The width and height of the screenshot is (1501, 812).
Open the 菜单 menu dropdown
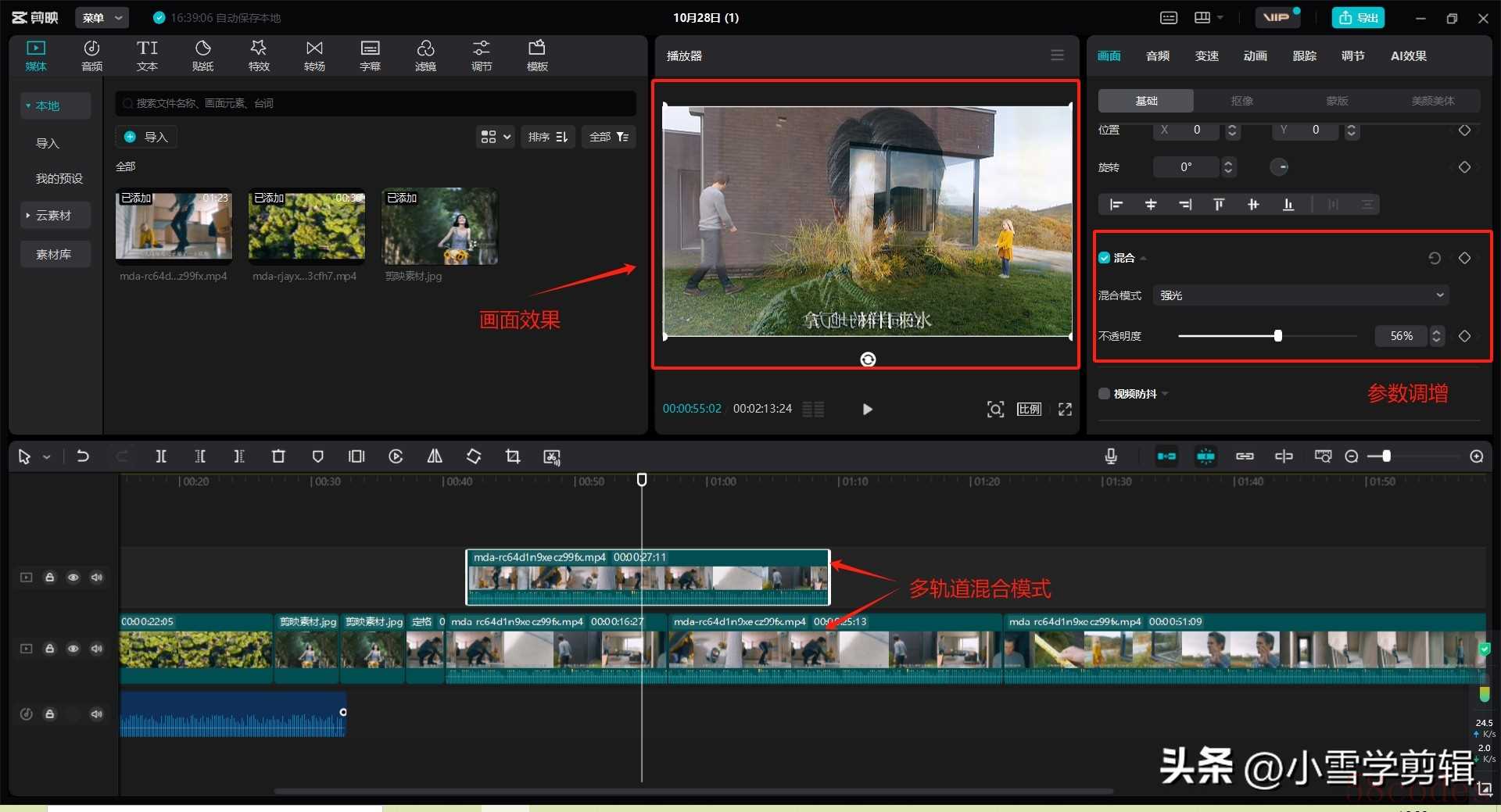(102, 17)
